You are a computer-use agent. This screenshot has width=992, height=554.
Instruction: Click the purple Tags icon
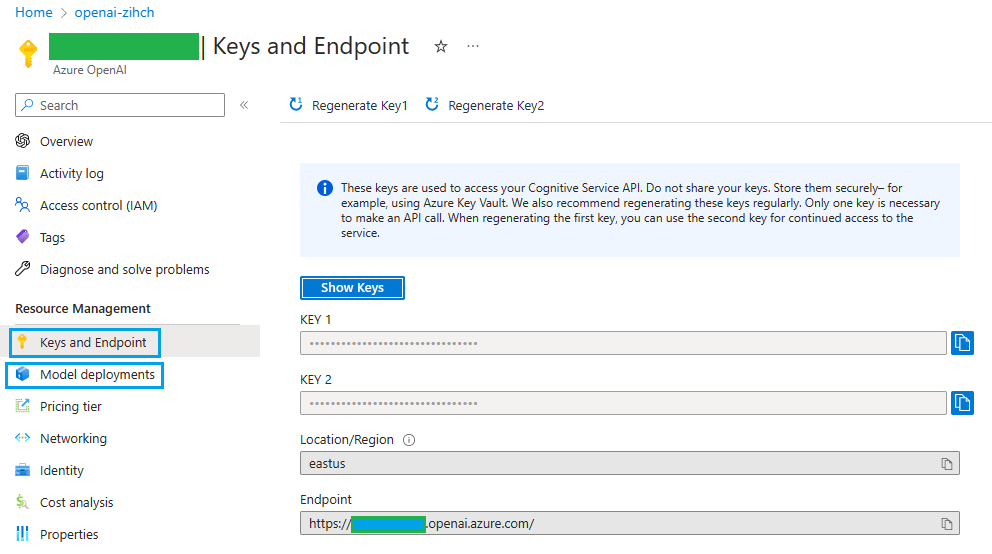[22, 237]
